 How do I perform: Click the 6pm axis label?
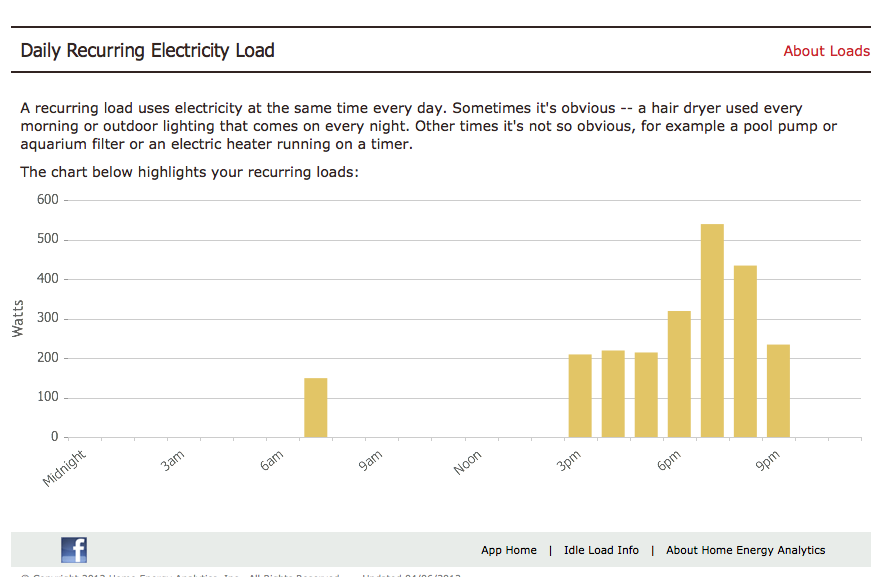668,461
